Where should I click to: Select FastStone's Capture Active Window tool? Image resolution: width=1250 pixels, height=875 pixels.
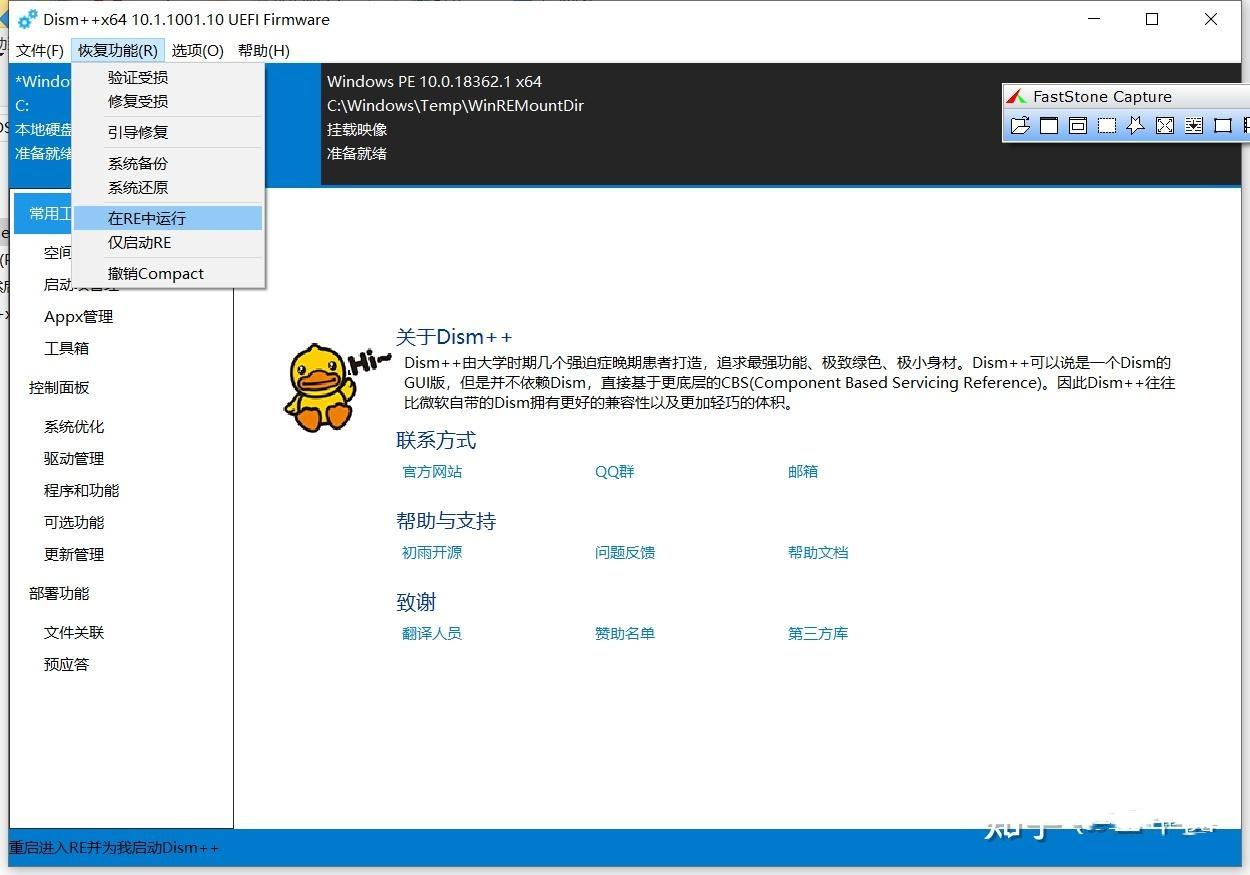tap(1048, 126)
